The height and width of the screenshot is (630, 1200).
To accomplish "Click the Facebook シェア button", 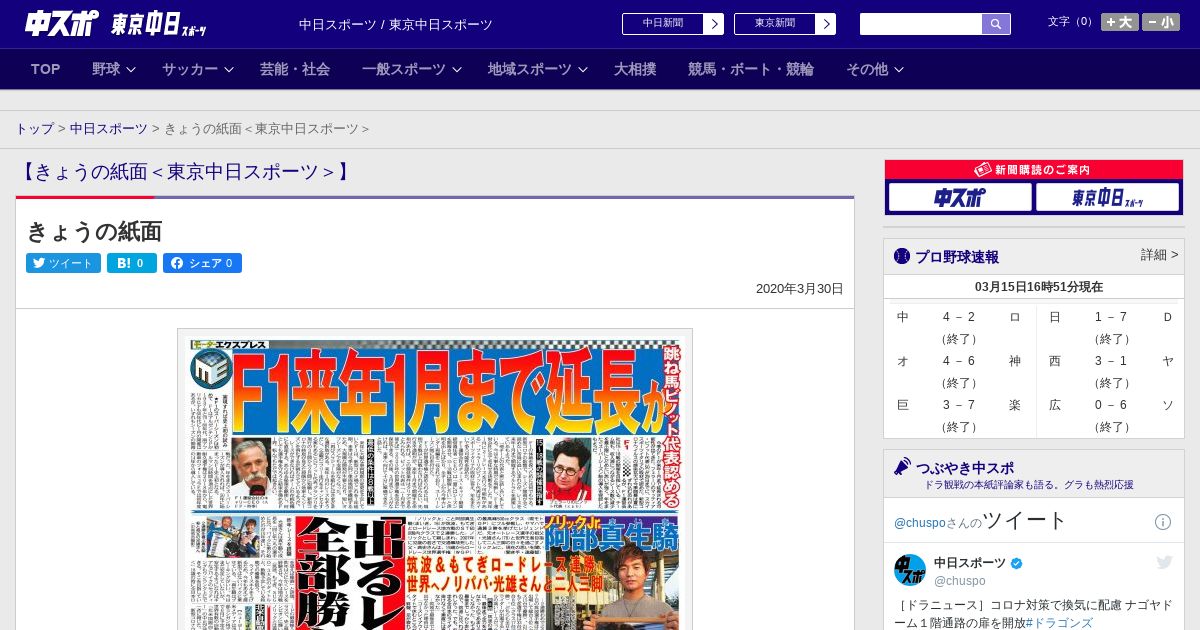I will click(202, 263).
